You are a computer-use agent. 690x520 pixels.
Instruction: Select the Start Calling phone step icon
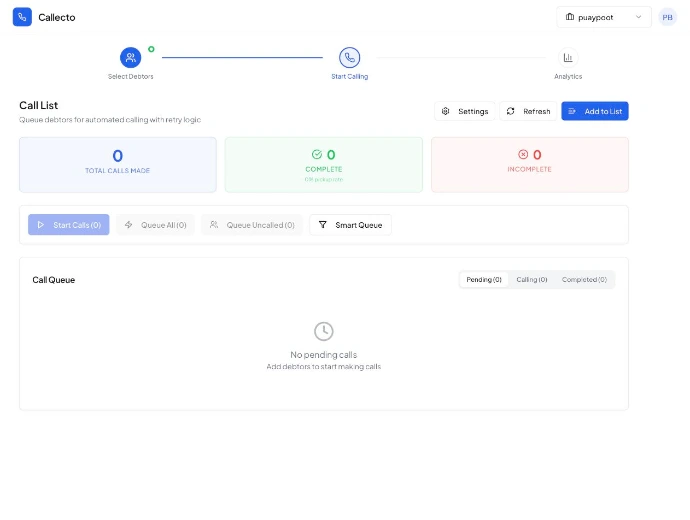point(349,57)
